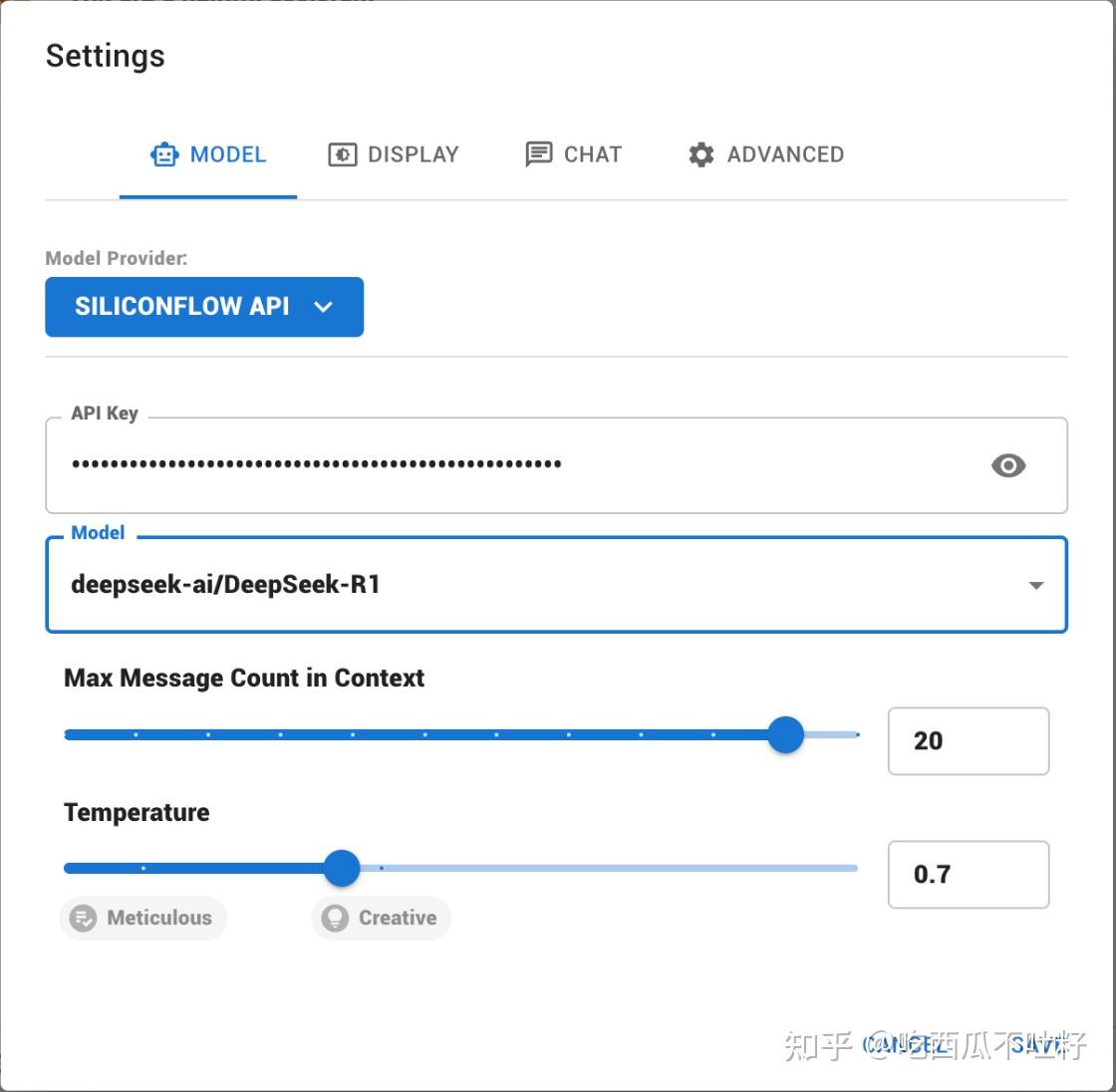Screen dimensions: 1116x1092
Task: Click the temperature value box showing 0.7
Action: [968, 875]
